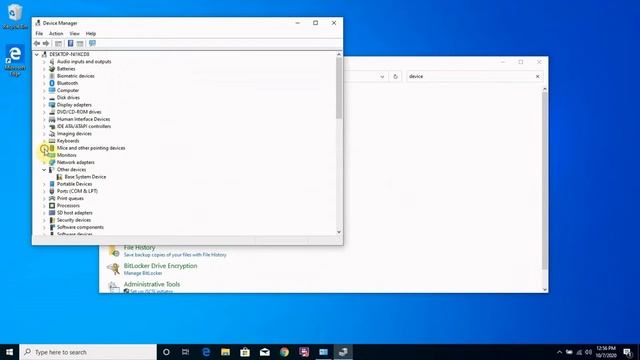Image resolution: width=640 pixels, height=360 pixels.
Task: Open the File menu
Action: [x=39, y=33]
